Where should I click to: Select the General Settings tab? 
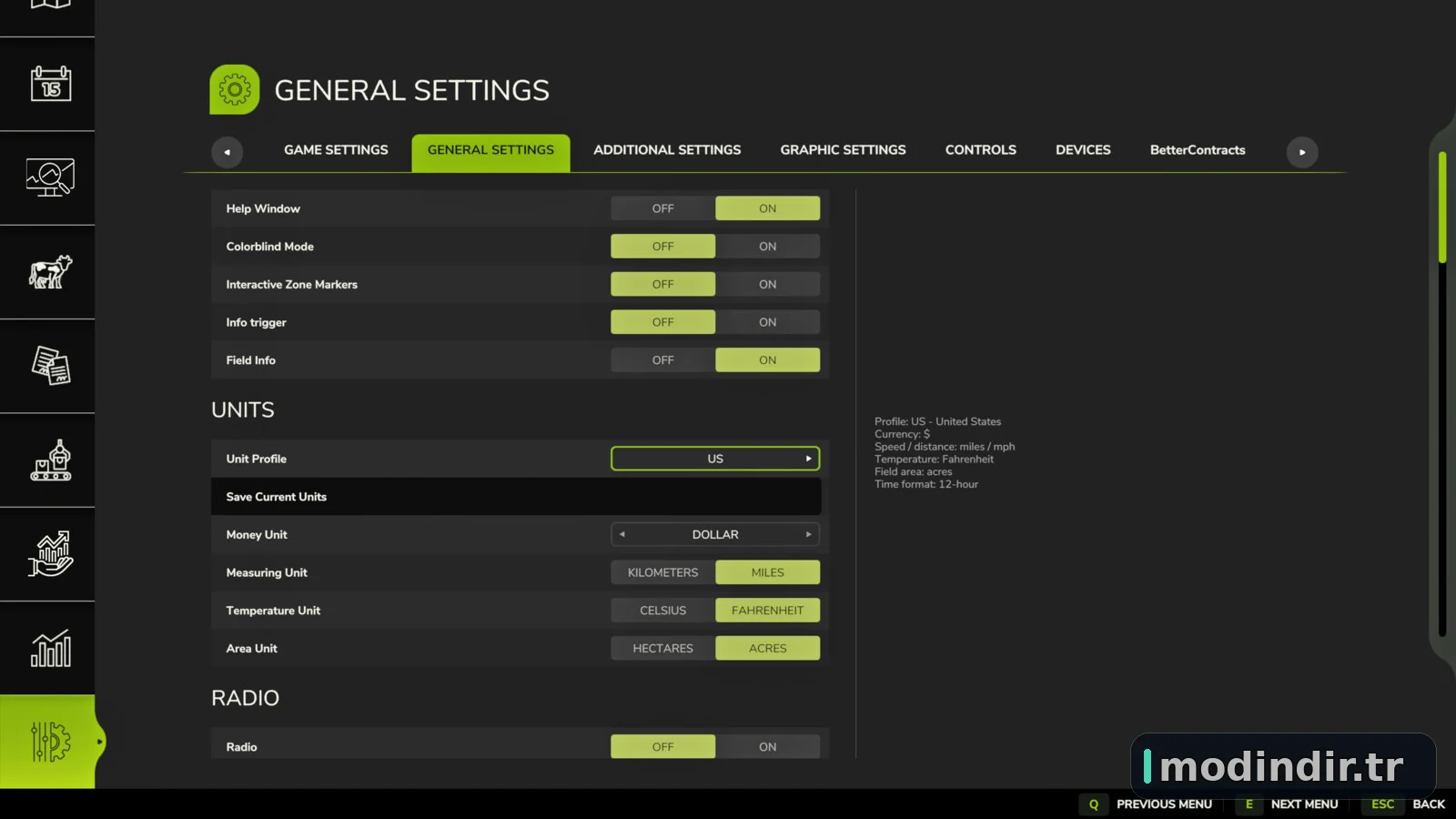pyautogui.click(x=490, y=152)
